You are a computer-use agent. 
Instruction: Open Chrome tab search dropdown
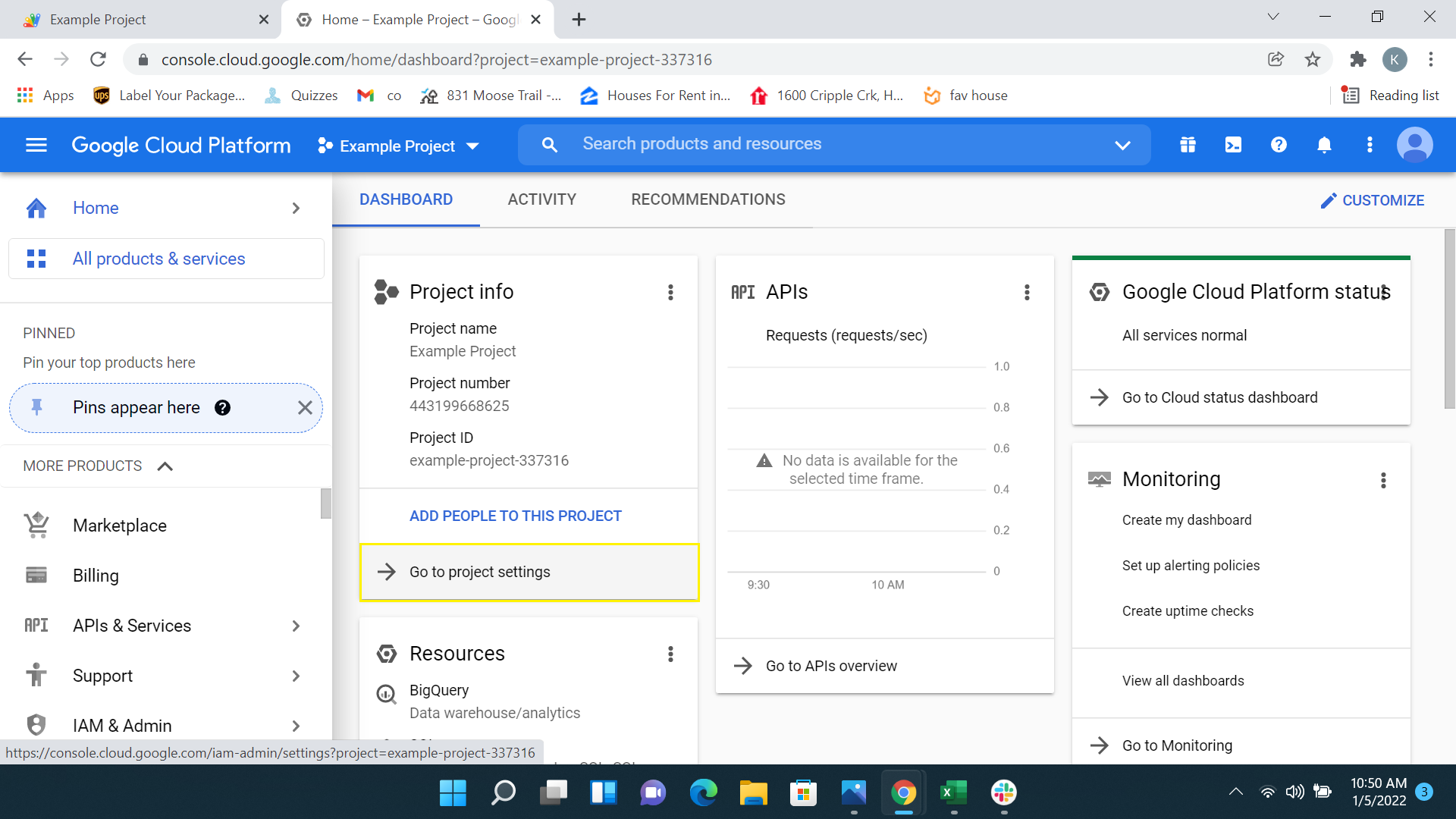[x=1273, y=17]
